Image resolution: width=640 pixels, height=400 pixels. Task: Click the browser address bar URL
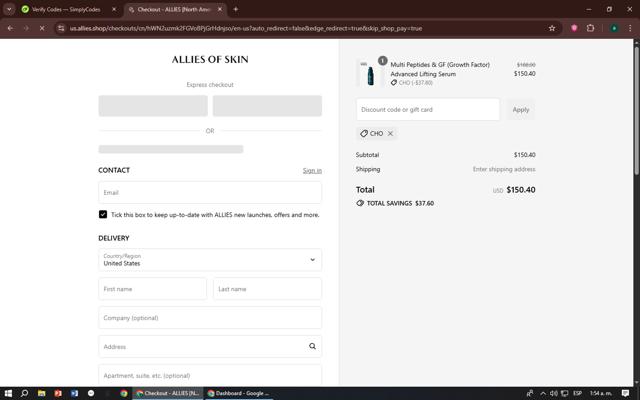[x=246, y=28]
